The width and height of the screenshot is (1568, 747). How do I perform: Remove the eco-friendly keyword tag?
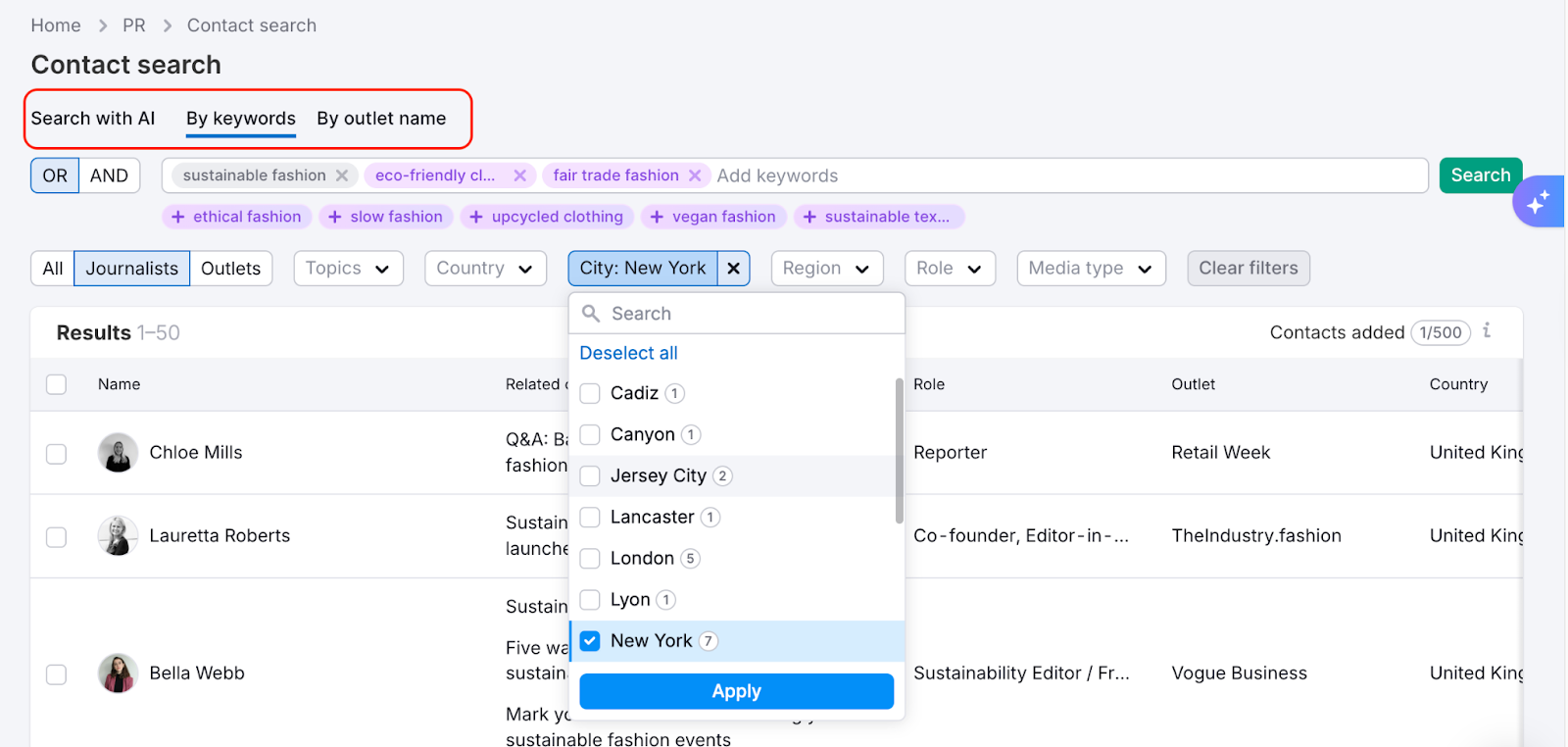click(x=519, y=175)
